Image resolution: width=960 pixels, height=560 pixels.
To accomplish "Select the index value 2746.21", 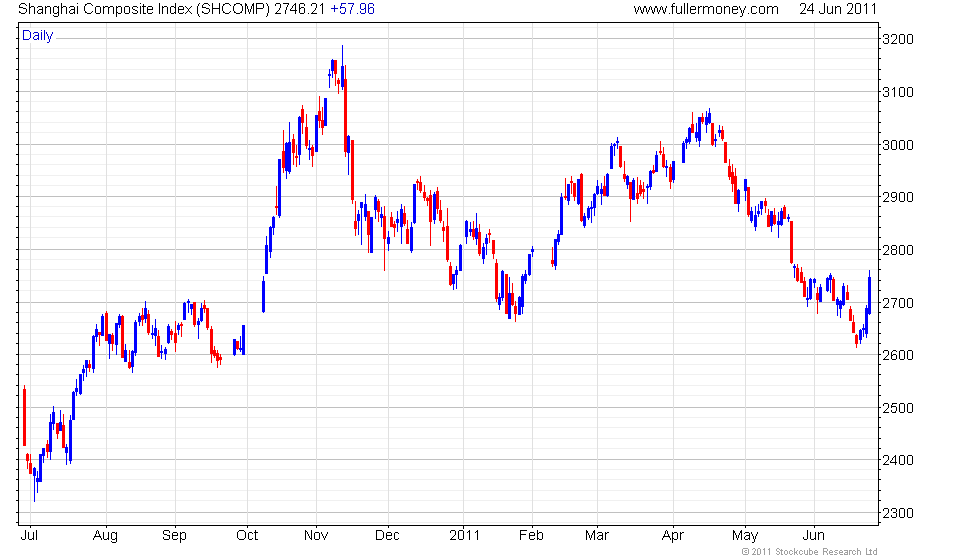I will pyautogui.click(x=299, y=9).
